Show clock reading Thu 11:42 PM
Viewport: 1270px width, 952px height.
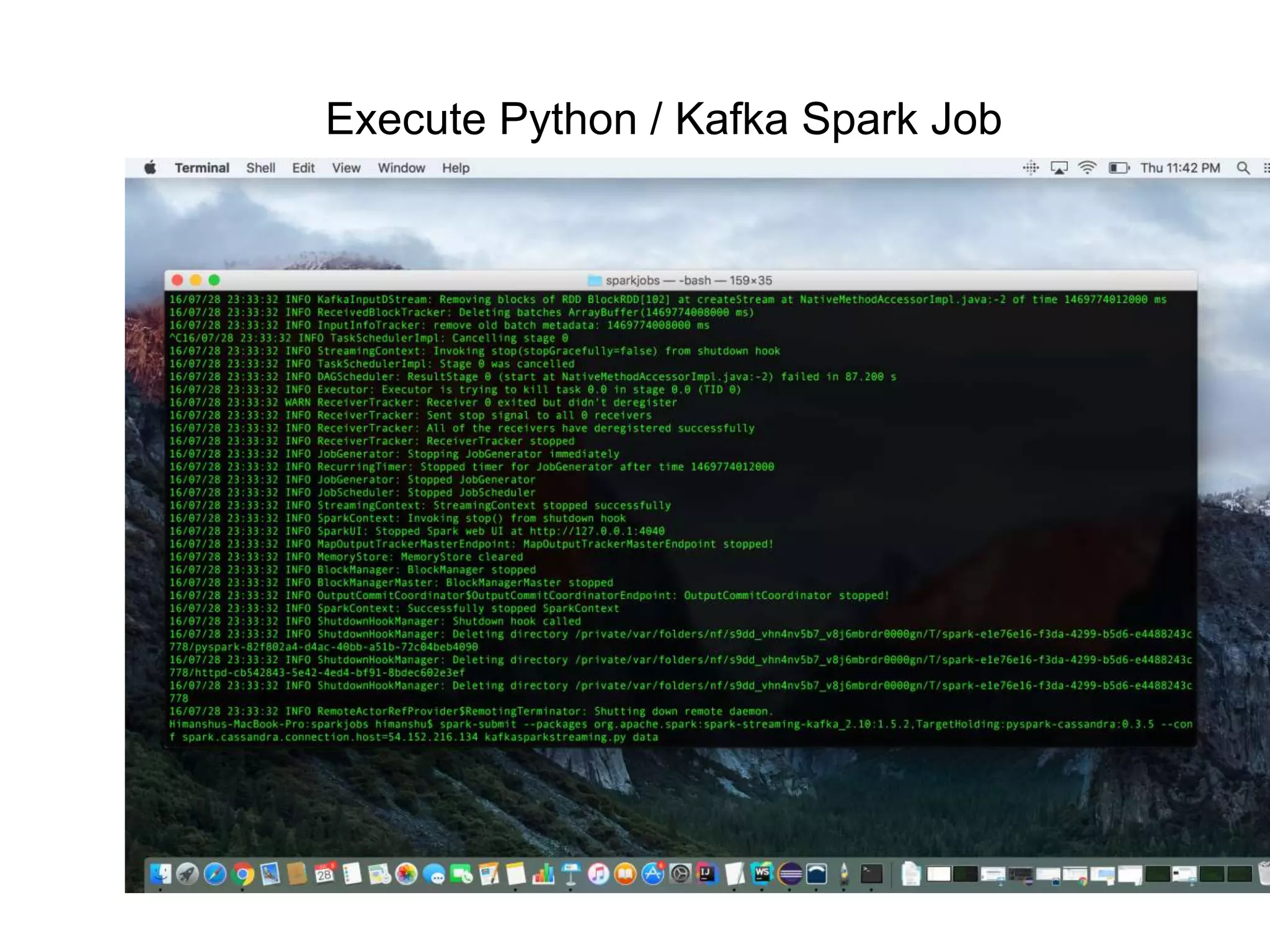(1180, 168)
